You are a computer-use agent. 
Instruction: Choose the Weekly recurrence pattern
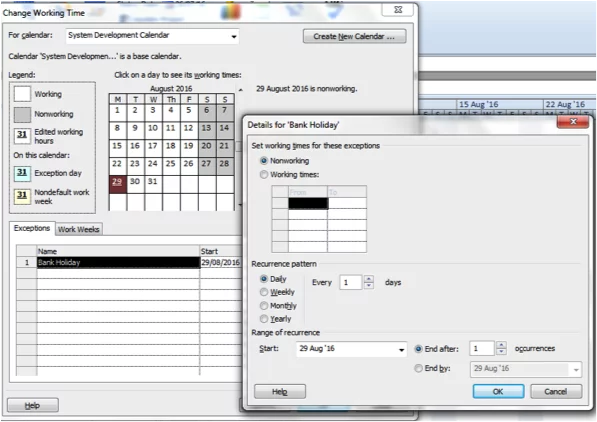coord(263,292)
